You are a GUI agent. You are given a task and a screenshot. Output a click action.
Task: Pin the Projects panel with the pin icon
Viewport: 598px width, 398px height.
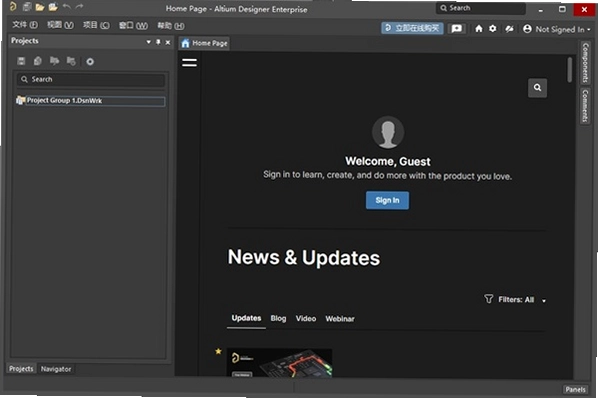[x=158, y=42]
